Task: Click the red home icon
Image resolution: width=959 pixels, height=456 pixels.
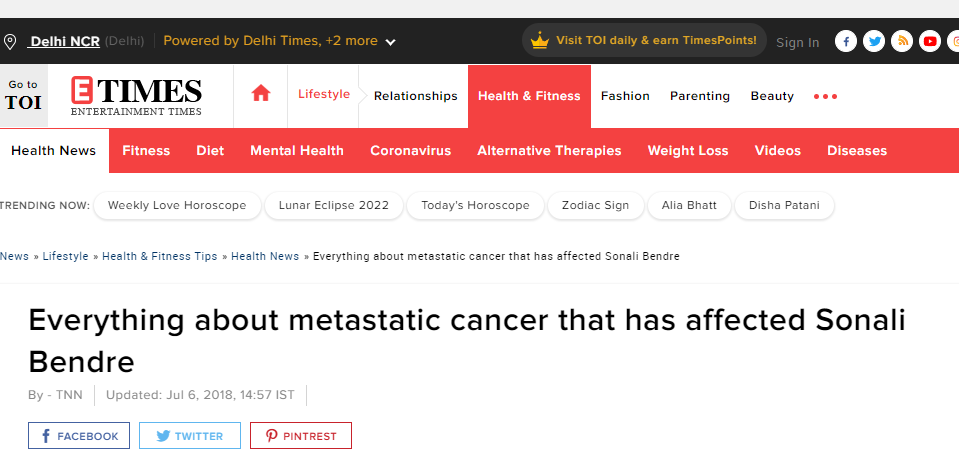Action: (261, 94)
